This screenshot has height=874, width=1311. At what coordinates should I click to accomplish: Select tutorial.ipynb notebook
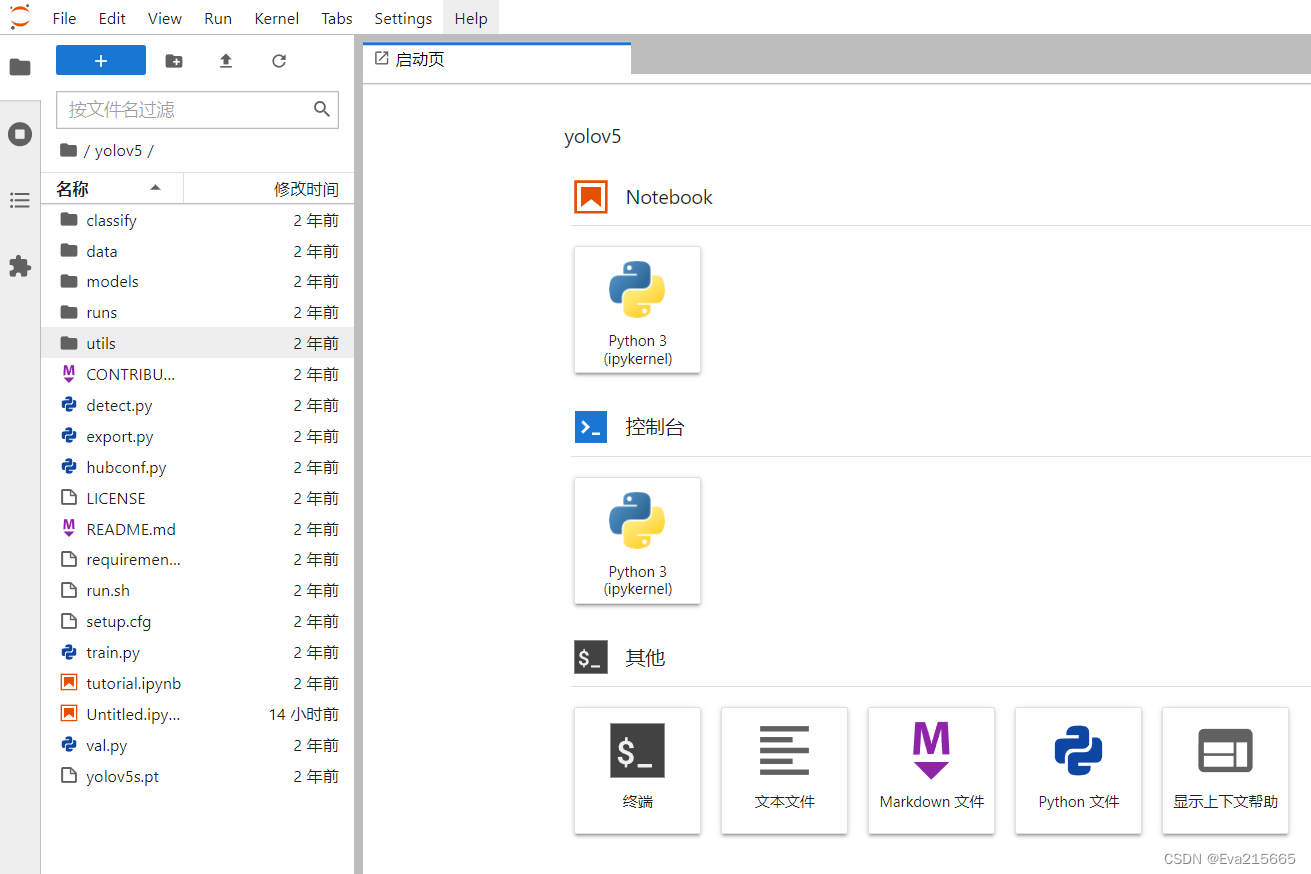197,683
